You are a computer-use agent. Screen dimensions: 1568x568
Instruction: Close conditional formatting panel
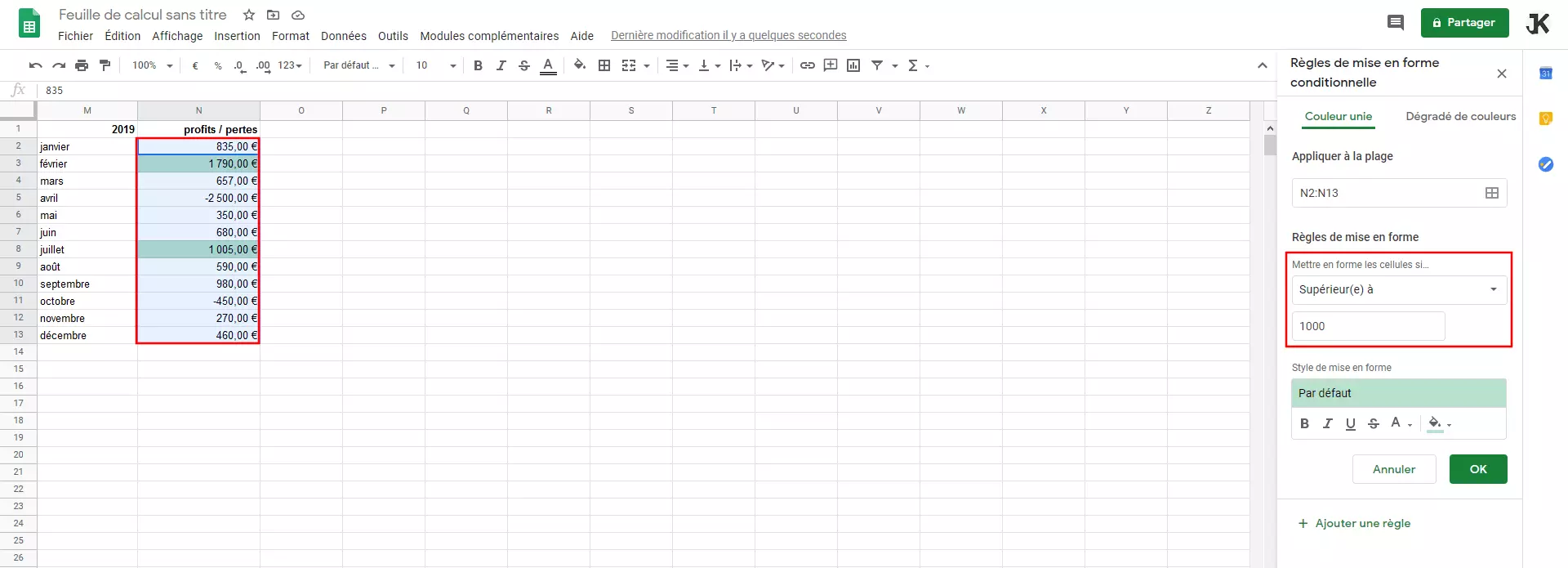(x=1502, y=74)
